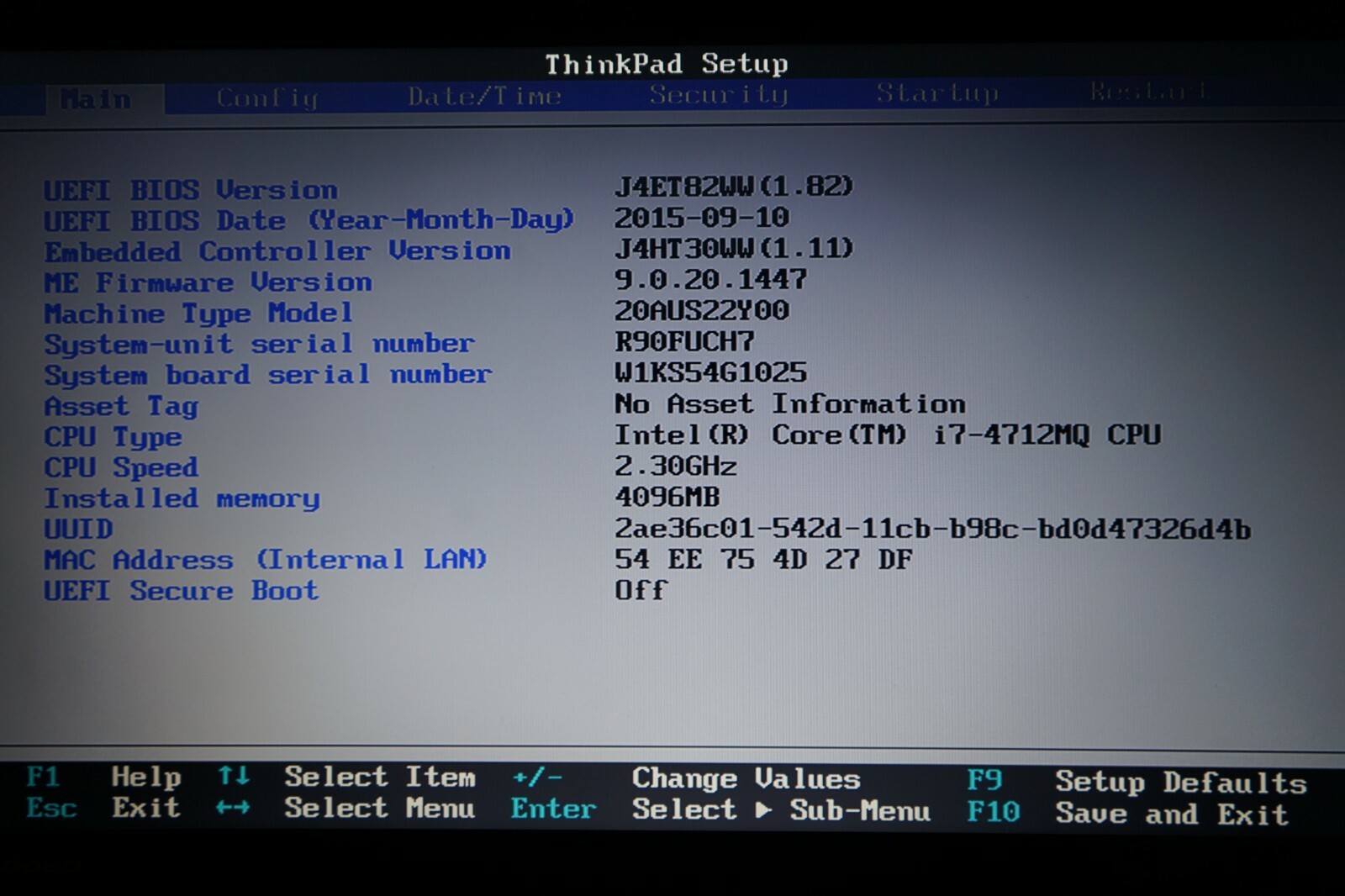This screenshot has width=1345, height=896.
Task: Click Select Sub-Menu legend text
Action: coord(782,811)
